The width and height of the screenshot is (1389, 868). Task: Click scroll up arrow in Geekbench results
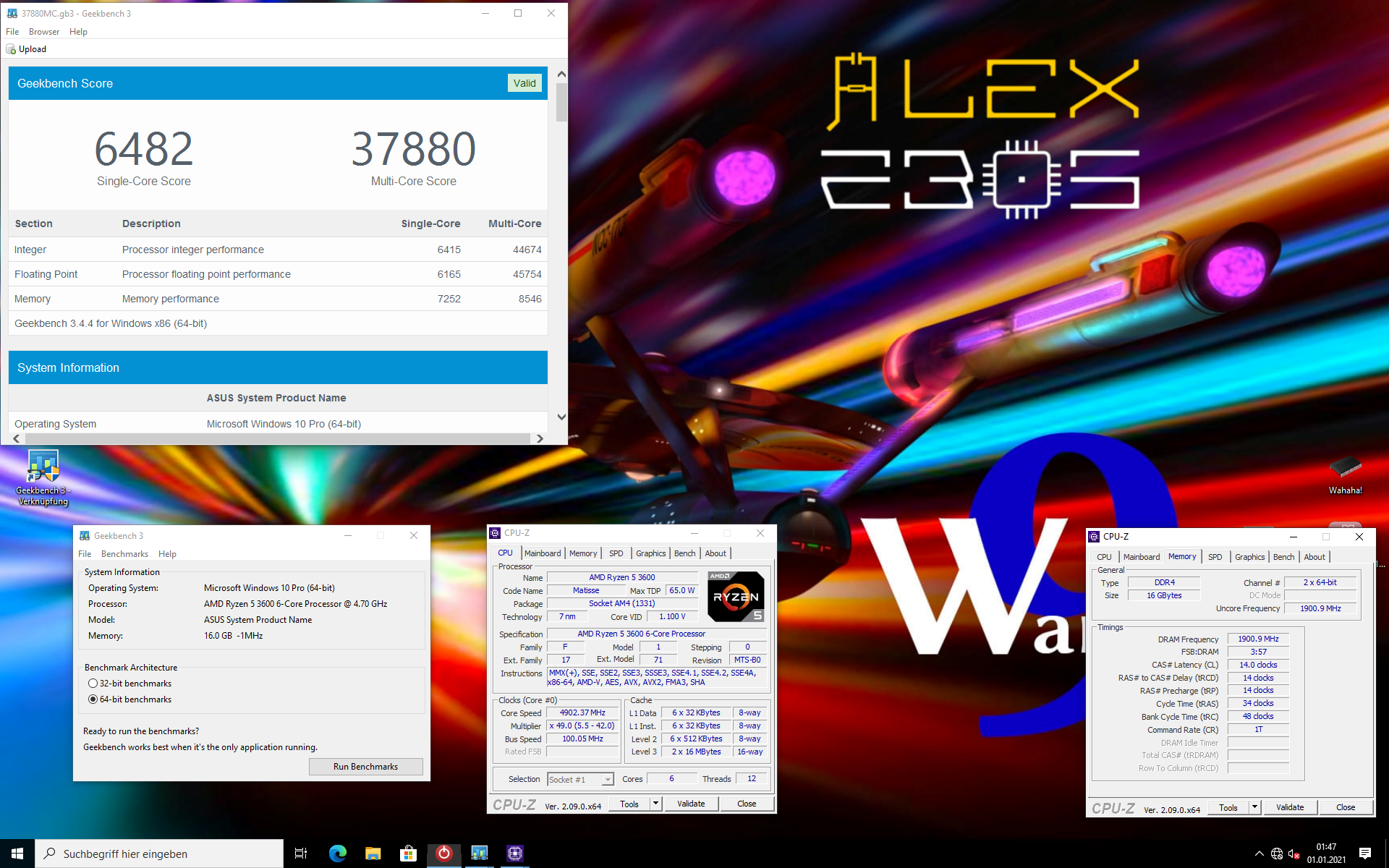click(x=561, y=75)
